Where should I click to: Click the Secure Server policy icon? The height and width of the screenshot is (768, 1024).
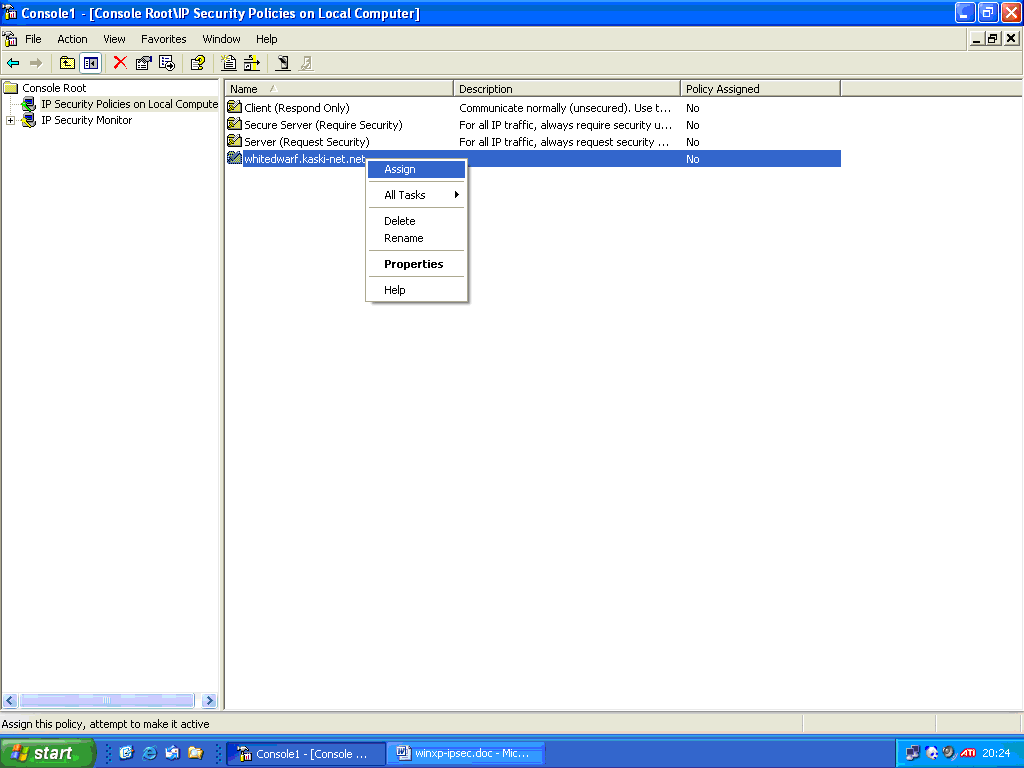(234, 123)
